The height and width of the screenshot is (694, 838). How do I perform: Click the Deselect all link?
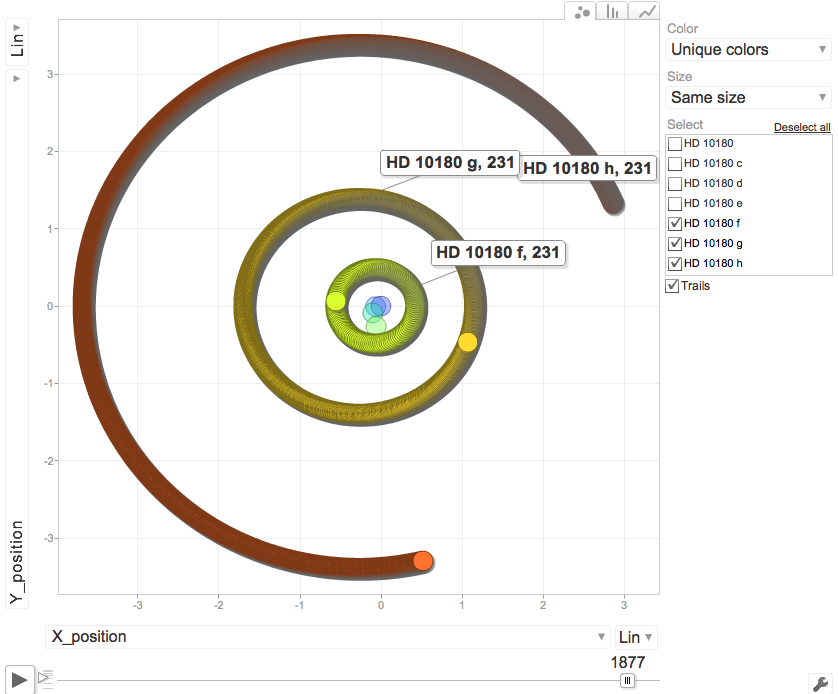802,127
